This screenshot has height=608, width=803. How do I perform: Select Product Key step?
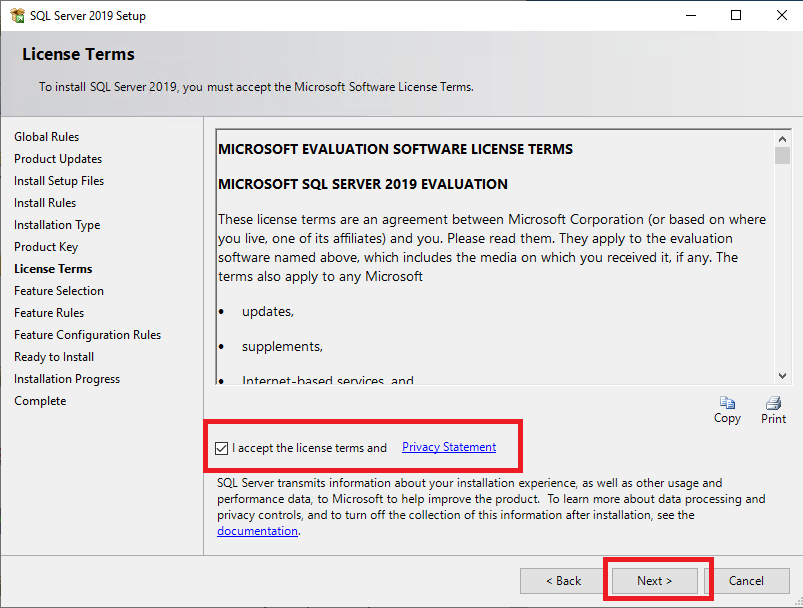point(46,247)
